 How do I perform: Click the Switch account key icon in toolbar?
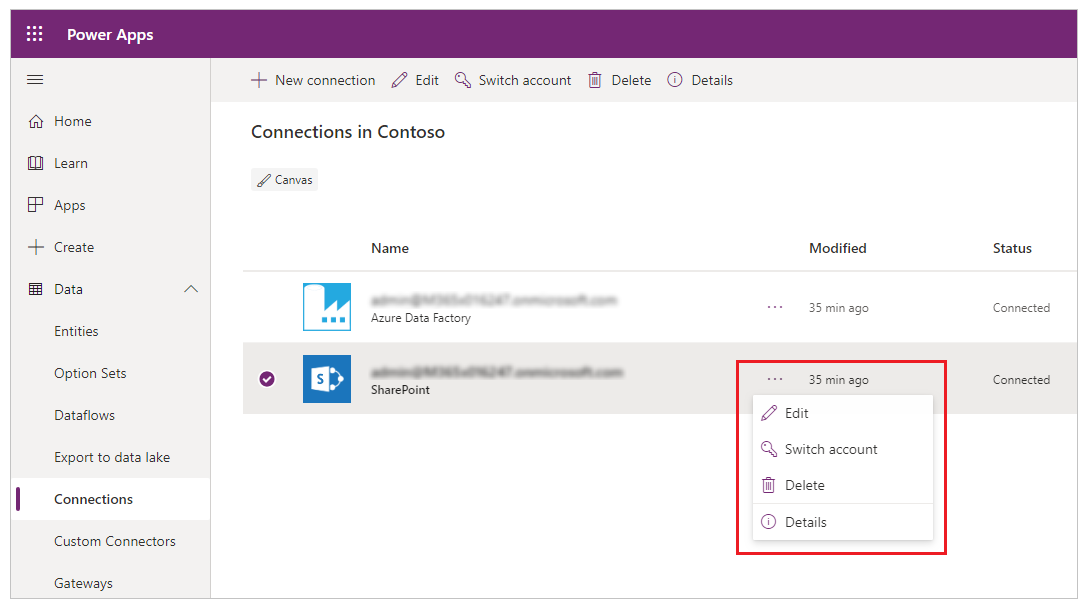point(463,80)
